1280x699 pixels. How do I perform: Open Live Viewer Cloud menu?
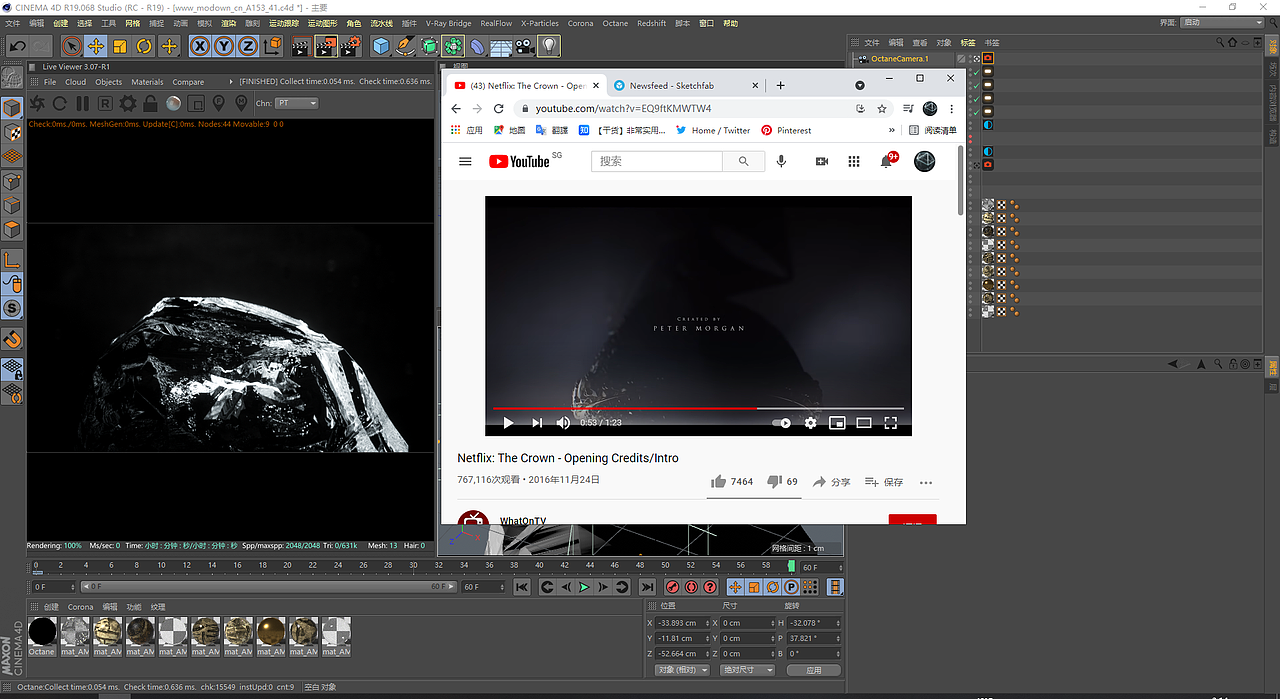[x=76, y=82]
